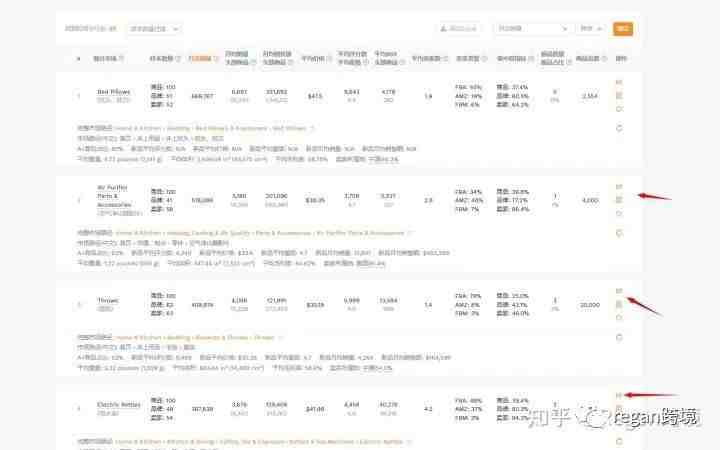The width and height of the screenshot is (720, 450).
Task: Click second action icon in Throws row
Action: click(619, 304)
